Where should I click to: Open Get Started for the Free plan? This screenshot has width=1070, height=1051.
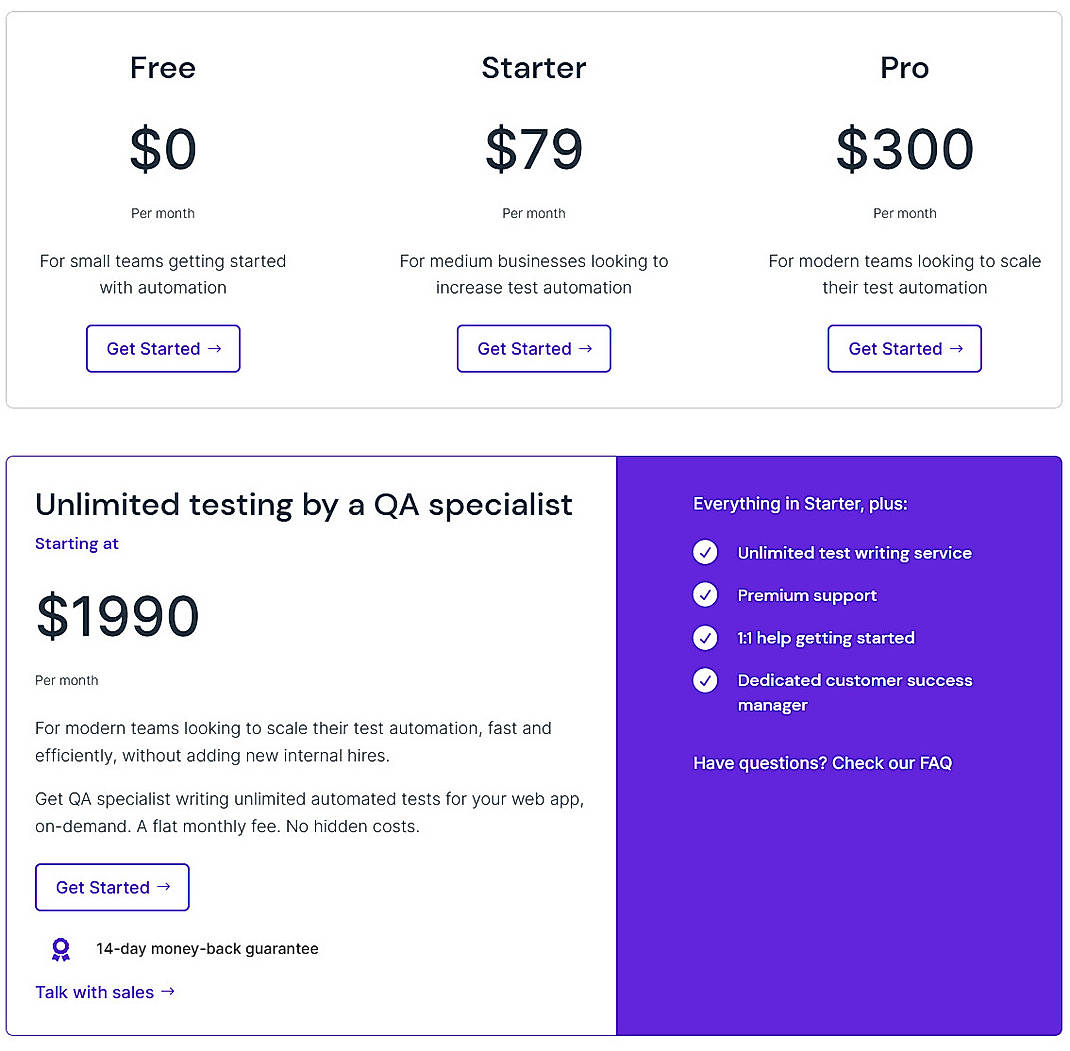(162, 348)
